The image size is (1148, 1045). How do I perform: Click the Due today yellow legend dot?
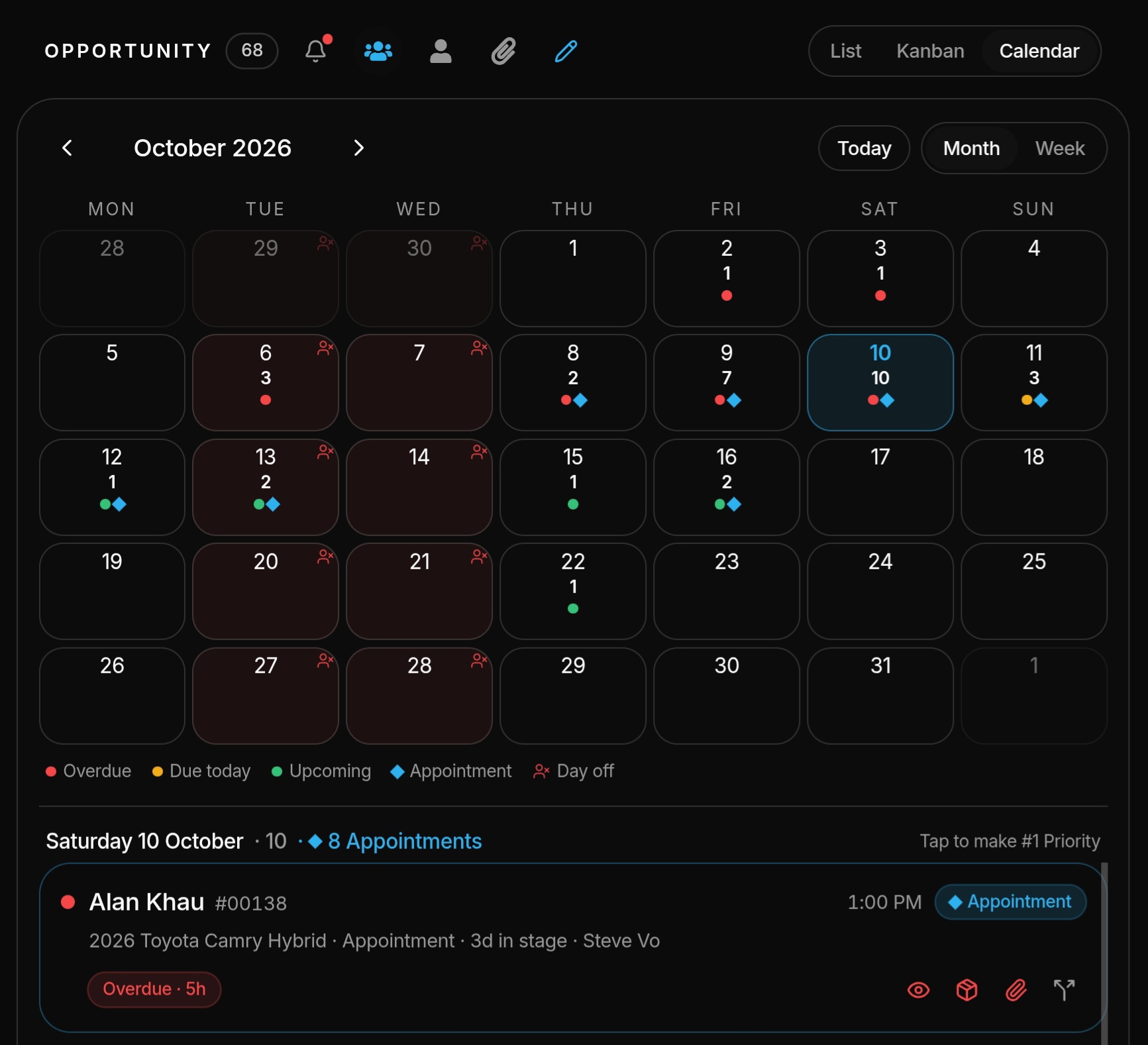[x=158, y=771]
